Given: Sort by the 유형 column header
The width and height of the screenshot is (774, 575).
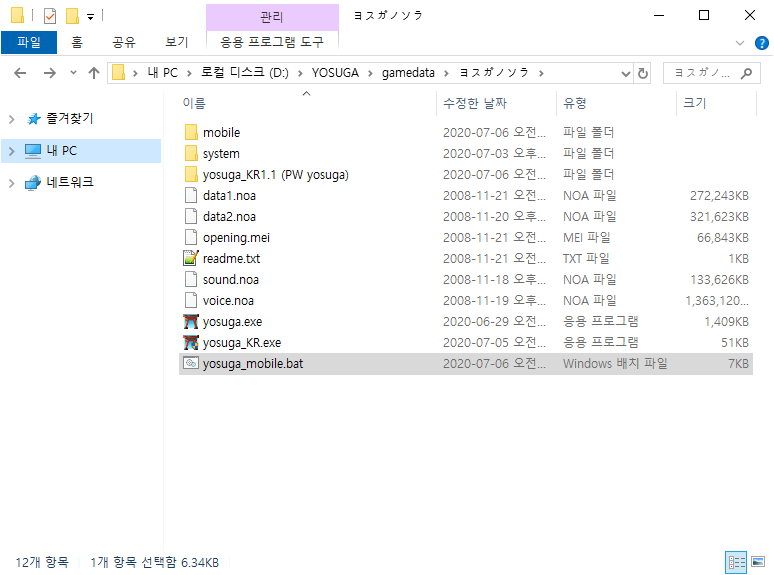Looking at the screenshot, I should (x=575, y=103).
